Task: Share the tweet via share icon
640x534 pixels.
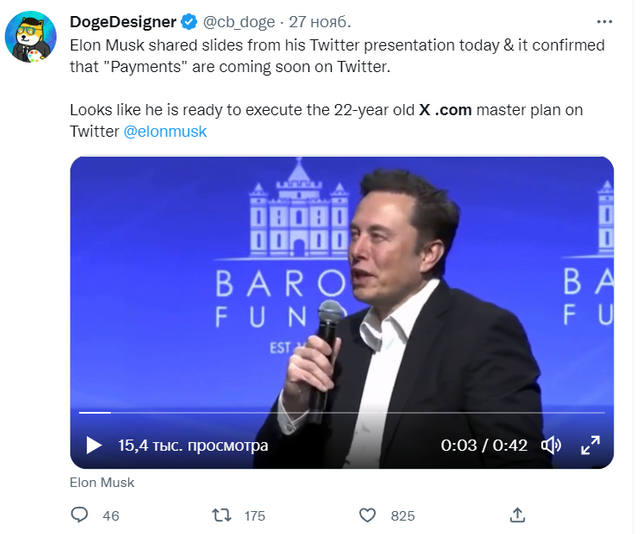Action: [517, 515]
